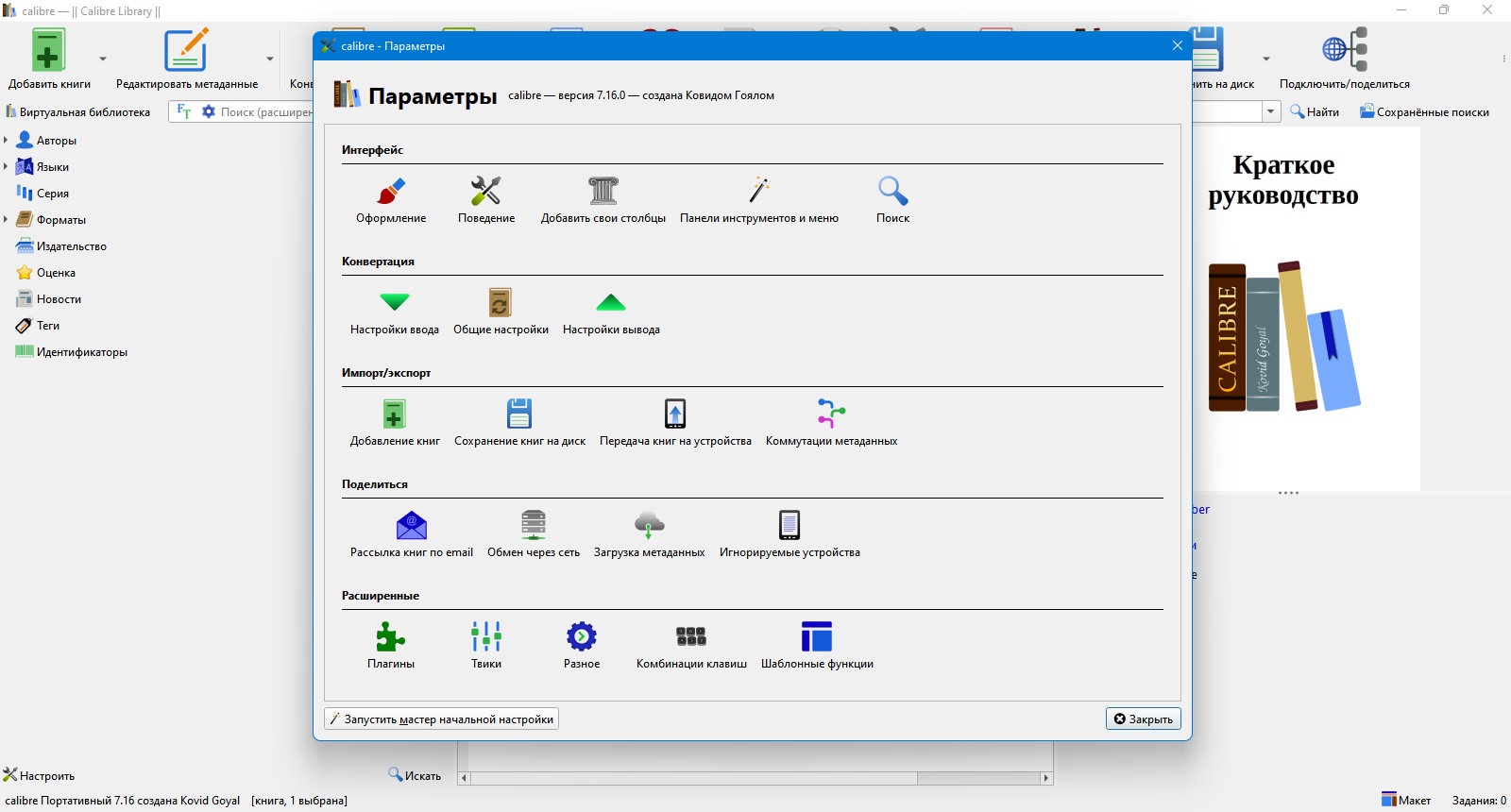Open the Поведение behavior settings
This screenshot has width=1511, height=812.
486,199
